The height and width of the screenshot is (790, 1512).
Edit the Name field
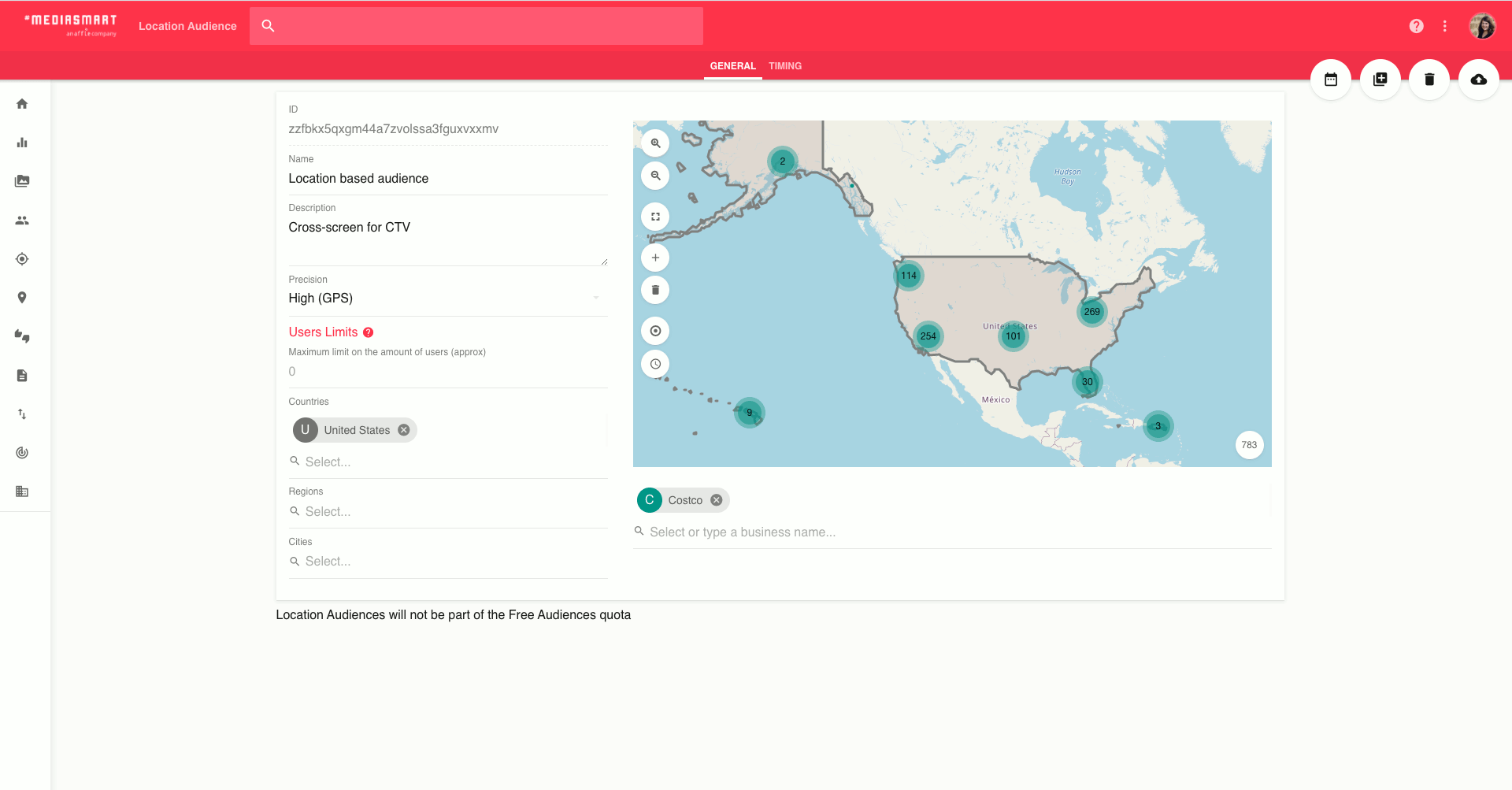tap(448, 179)
